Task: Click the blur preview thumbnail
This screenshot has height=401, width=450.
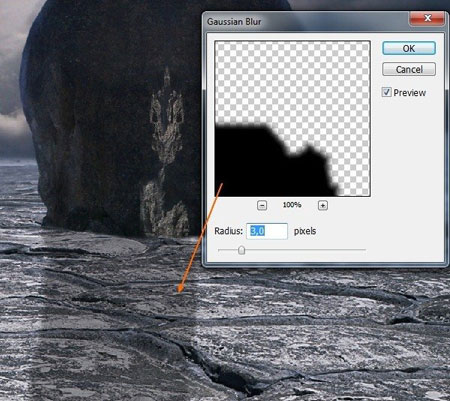Action: (292, 118)
